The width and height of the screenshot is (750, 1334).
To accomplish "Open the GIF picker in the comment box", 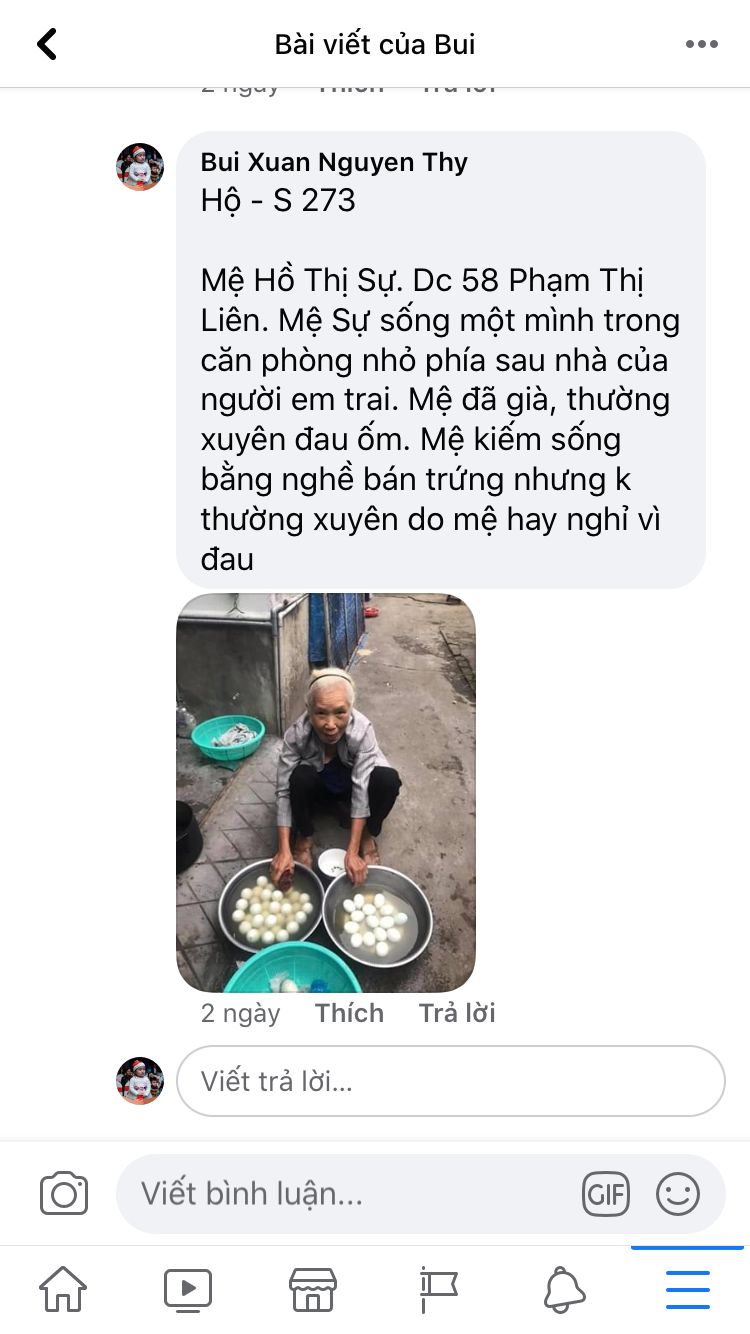I will (x=606, y=1194).
